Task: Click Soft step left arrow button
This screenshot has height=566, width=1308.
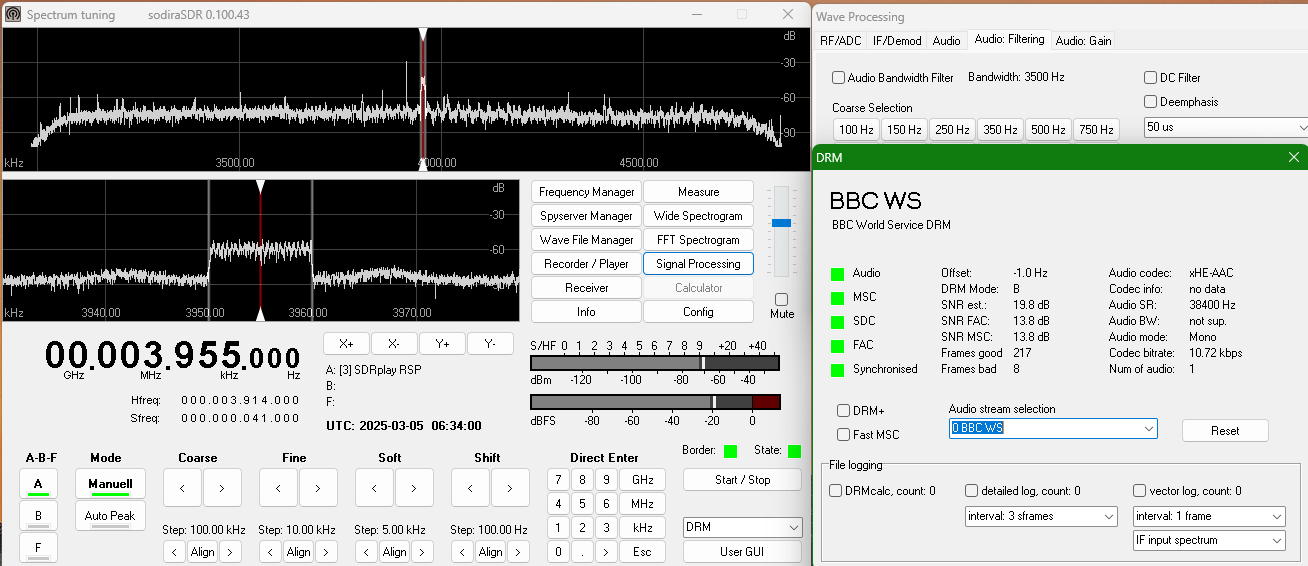Action: pyautogui.click(x=374, y=488)
